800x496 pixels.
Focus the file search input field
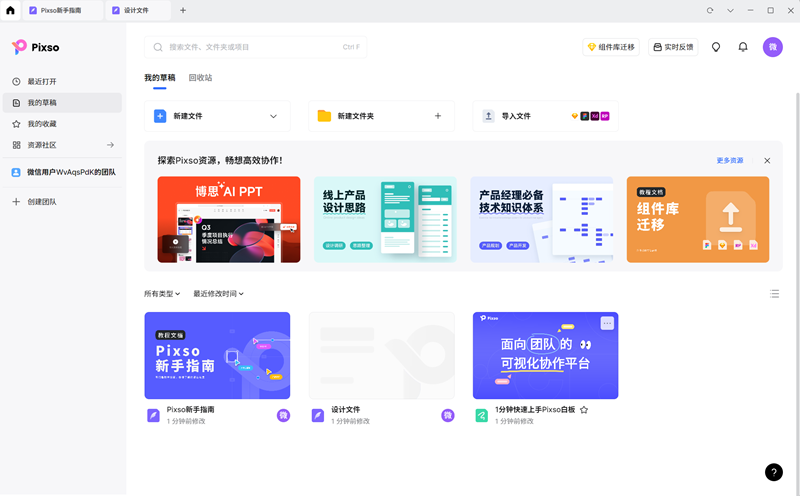[256, 47]
